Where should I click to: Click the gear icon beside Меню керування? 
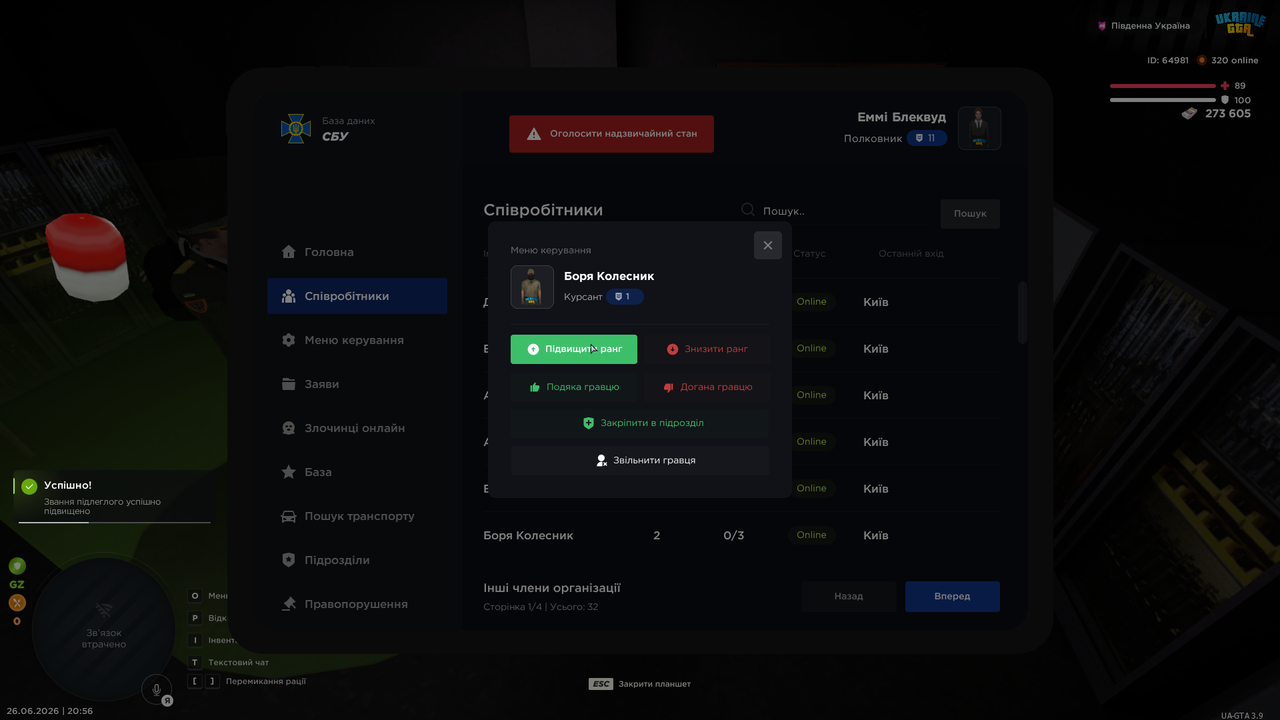point(289,340)
